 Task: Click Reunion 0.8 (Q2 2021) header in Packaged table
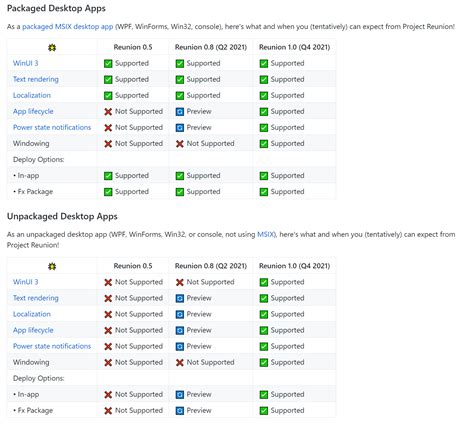211,47
